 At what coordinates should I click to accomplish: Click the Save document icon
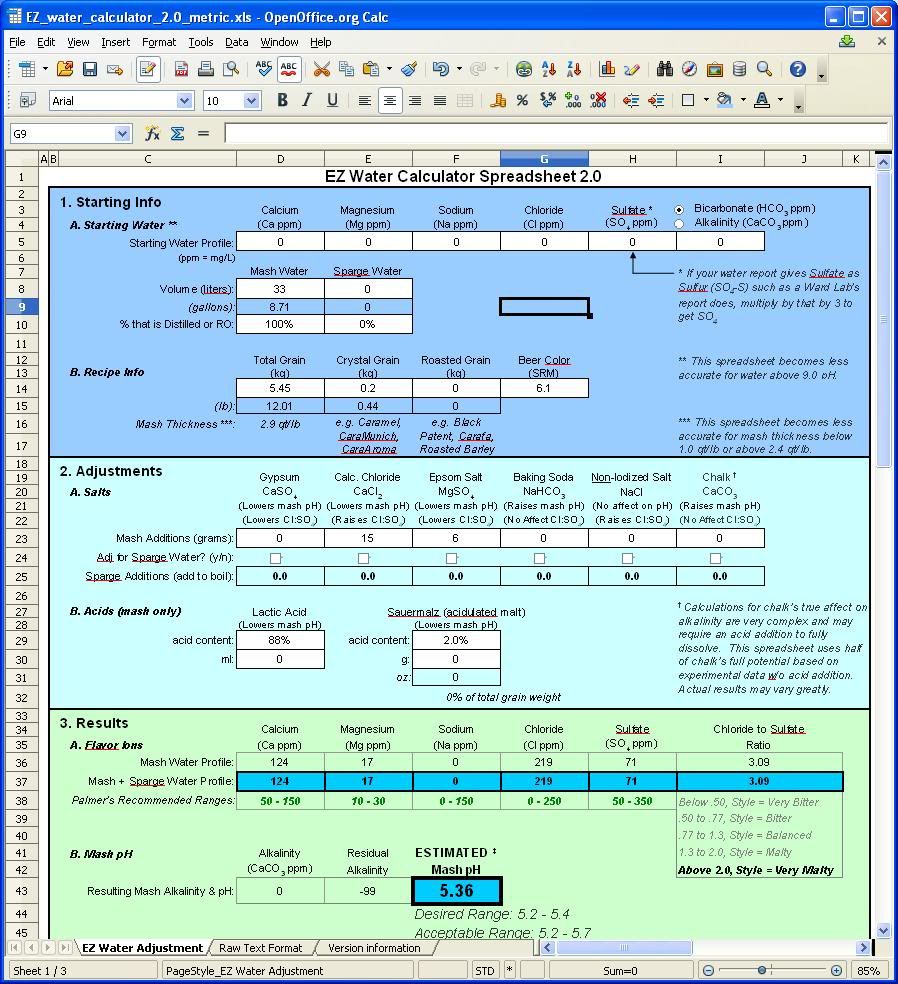90,69
